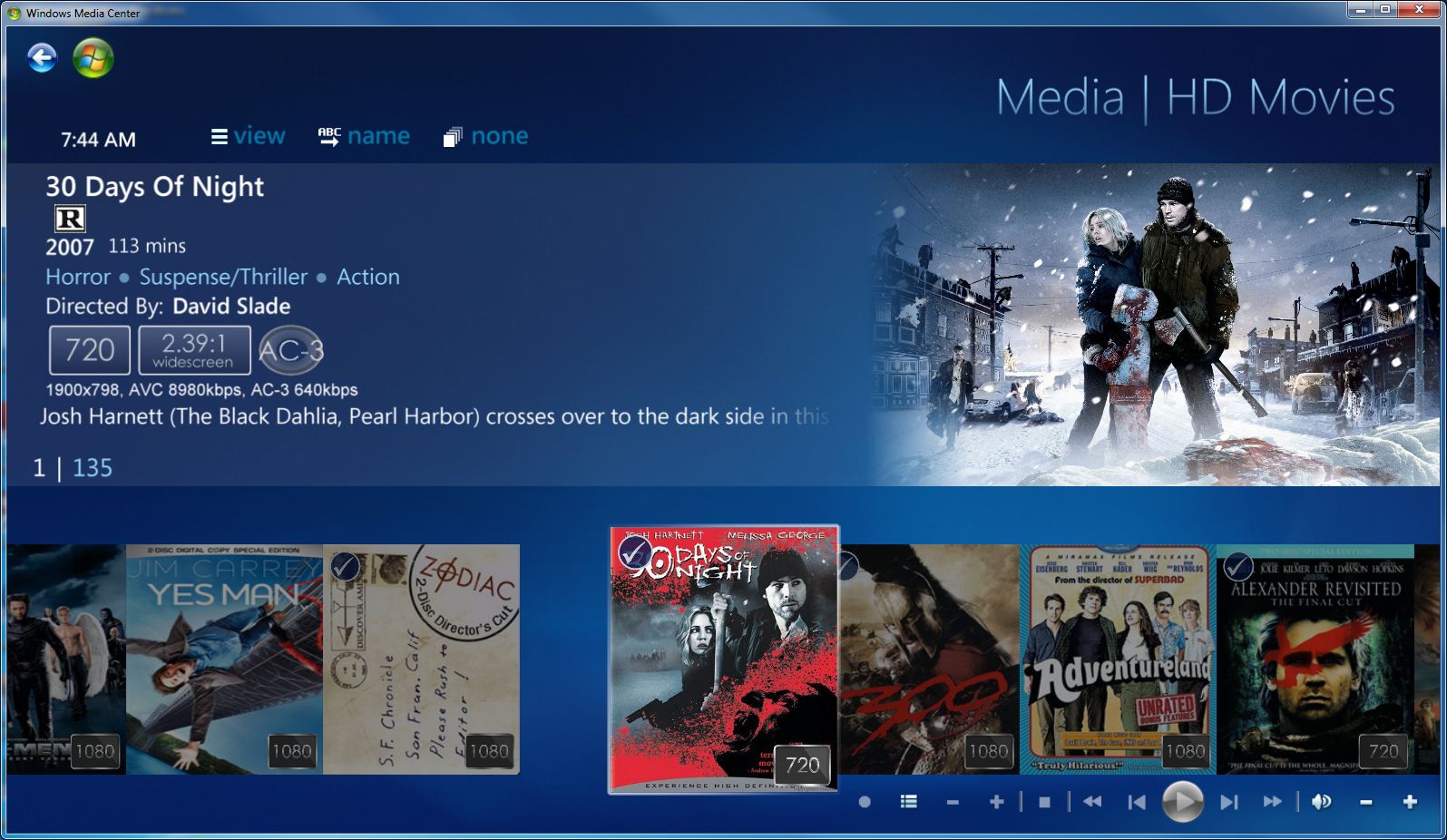Viewport: 1447px width, 840px height.
Task: Select the 300 movie poster
Action: tap(930, 659)
